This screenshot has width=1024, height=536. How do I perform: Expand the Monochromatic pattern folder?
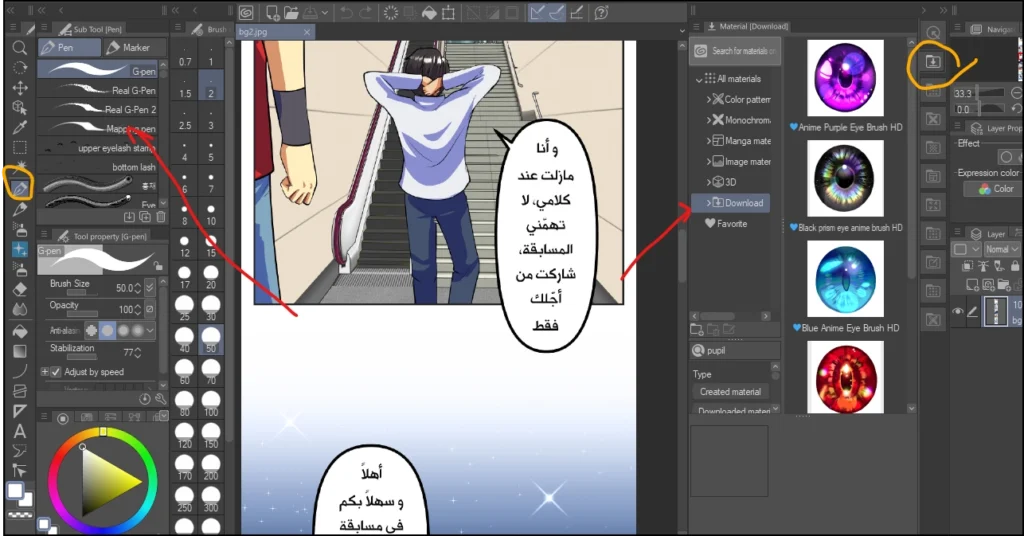tap(708, 120)
